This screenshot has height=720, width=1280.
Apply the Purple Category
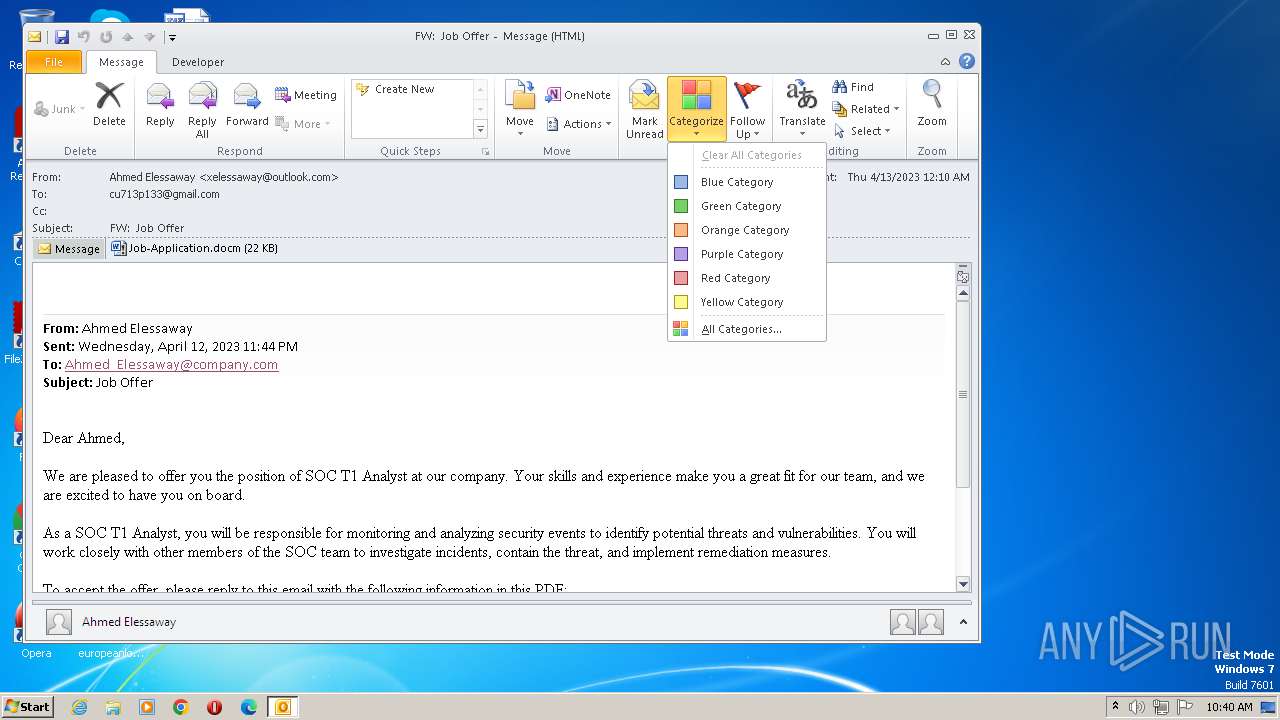pyautogui.click(x=747, y=254)
